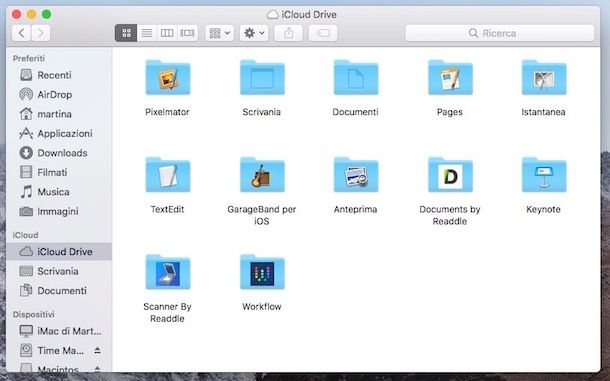
Task: Select iCloud Drive in the sidebar
Action: point(59,251)
